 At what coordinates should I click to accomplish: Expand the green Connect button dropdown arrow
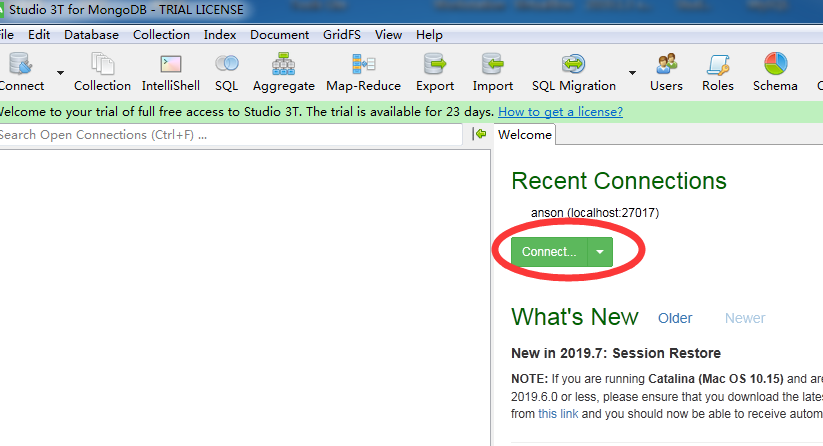600,252
